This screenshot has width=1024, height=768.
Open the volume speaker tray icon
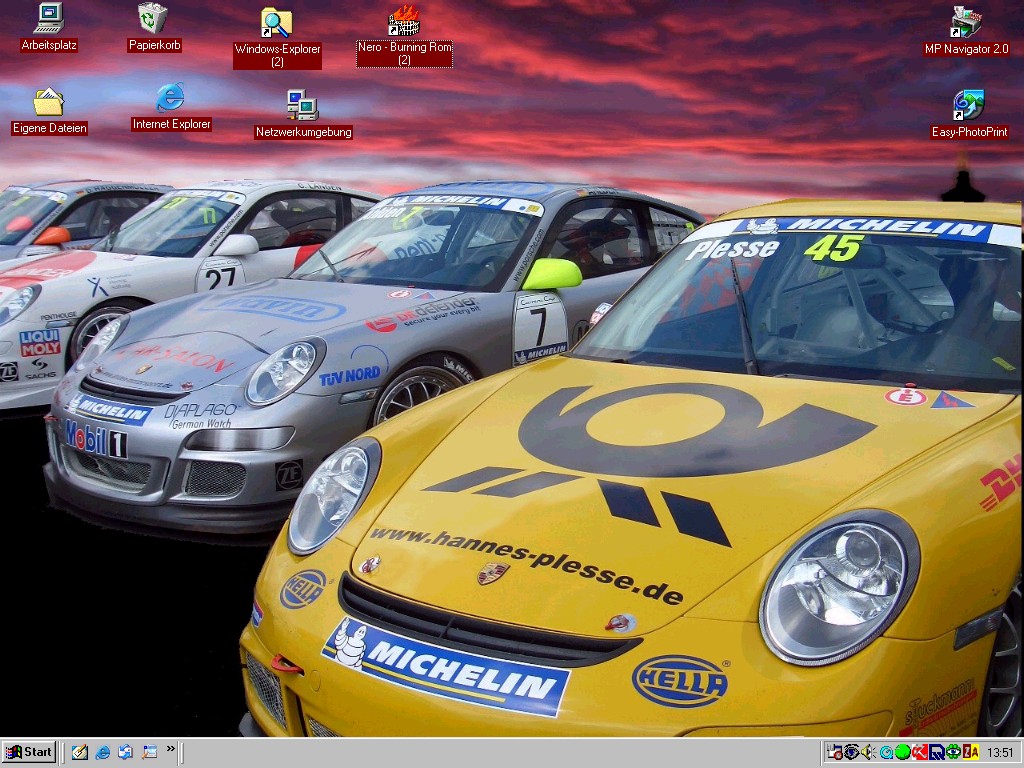(869, 752)
